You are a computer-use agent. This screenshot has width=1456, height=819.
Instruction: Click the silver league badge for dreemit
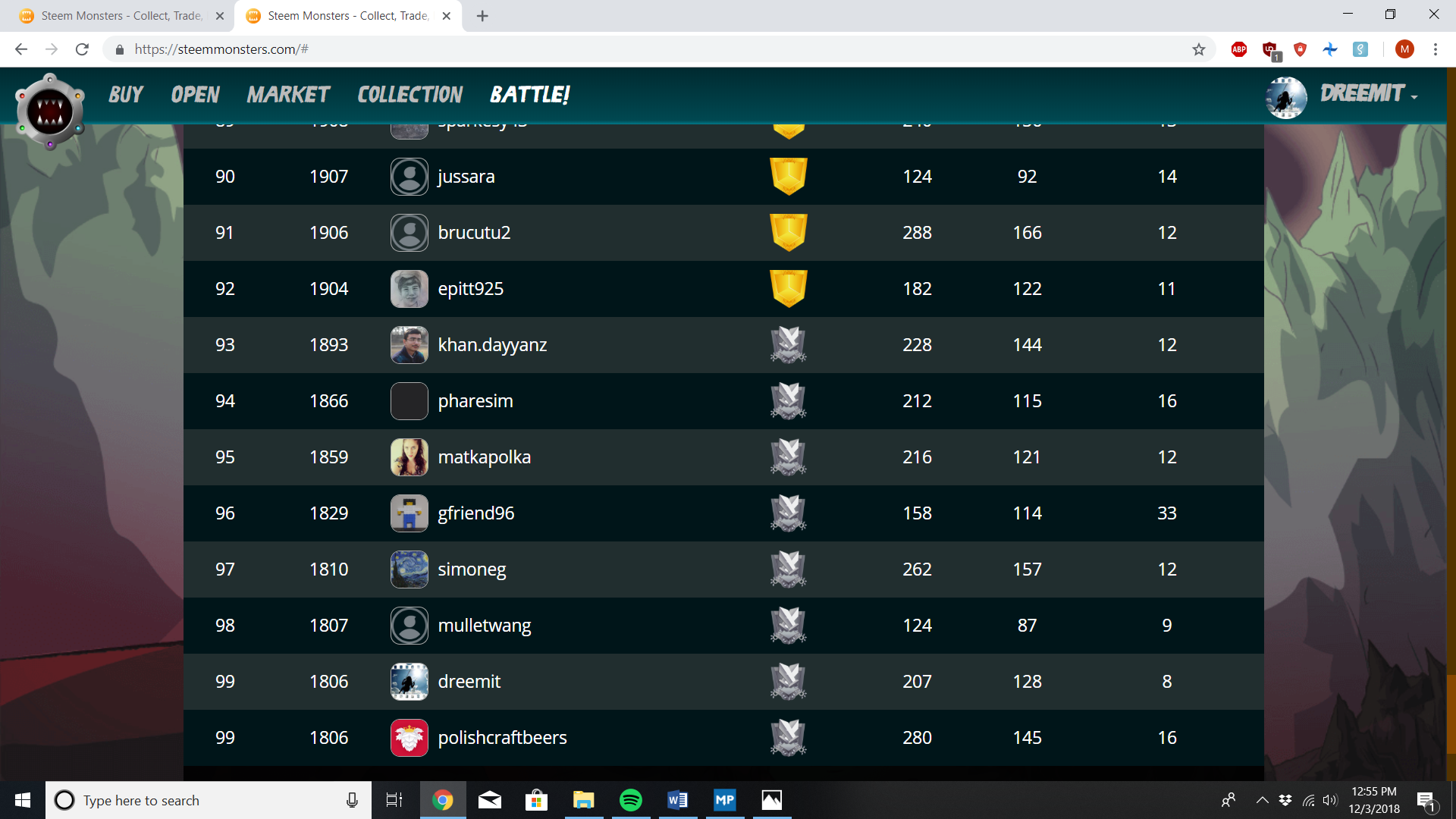(x=789, y=682)
